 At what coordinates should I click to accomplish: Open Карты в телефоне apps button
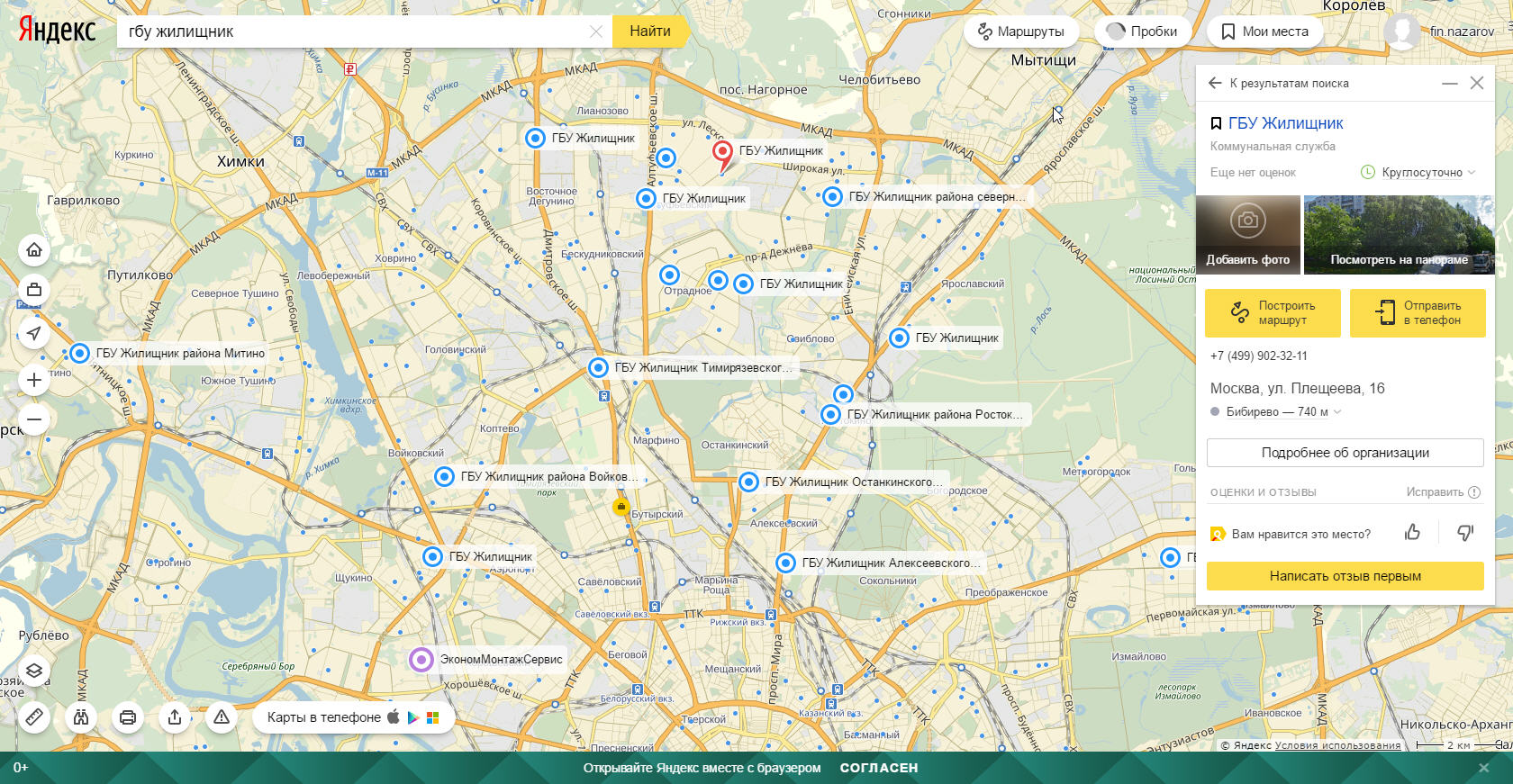pos(353,717)
